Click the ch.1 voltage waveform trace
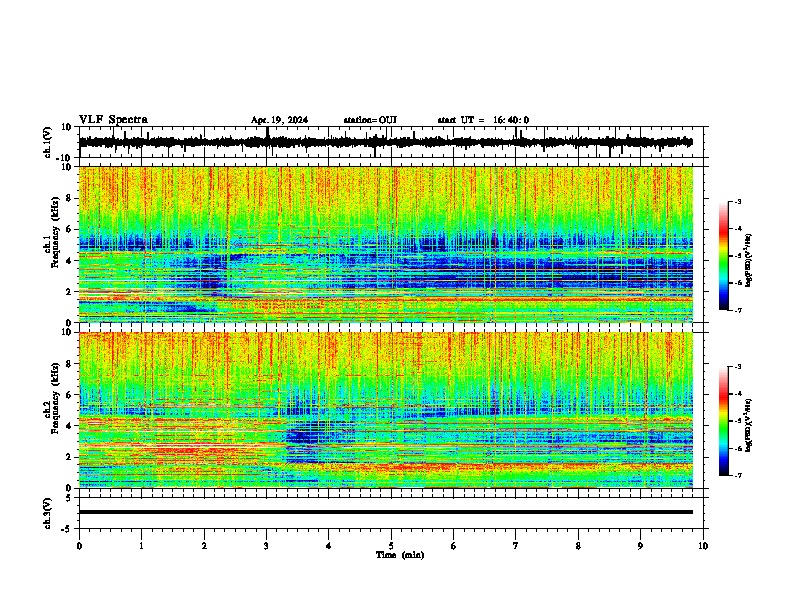The width and height of the screenshot is (792, 612). pos(386,142)
